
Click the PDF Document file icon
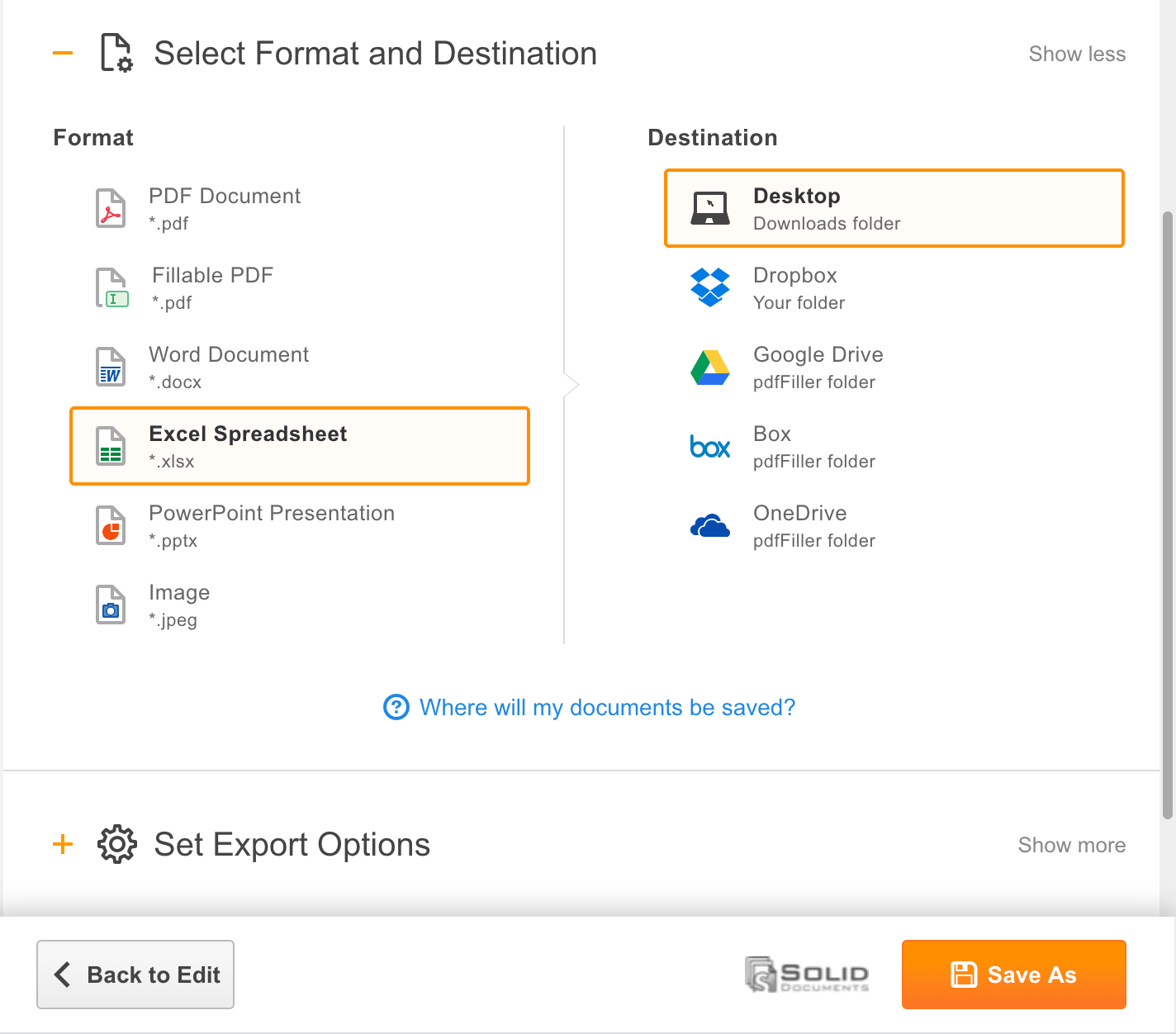[x=111, y=208]
